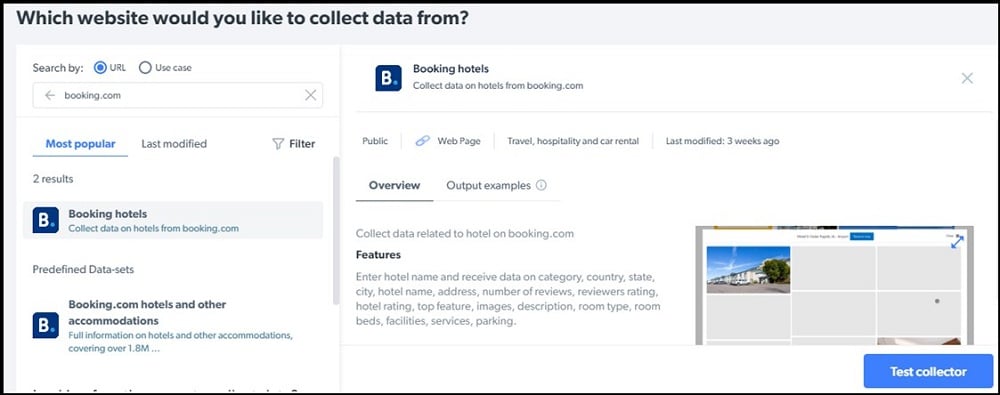Click the Web Page link icon
This screenshot has height=395, width=1000.
pyautogui.click(x=423, y=141)
